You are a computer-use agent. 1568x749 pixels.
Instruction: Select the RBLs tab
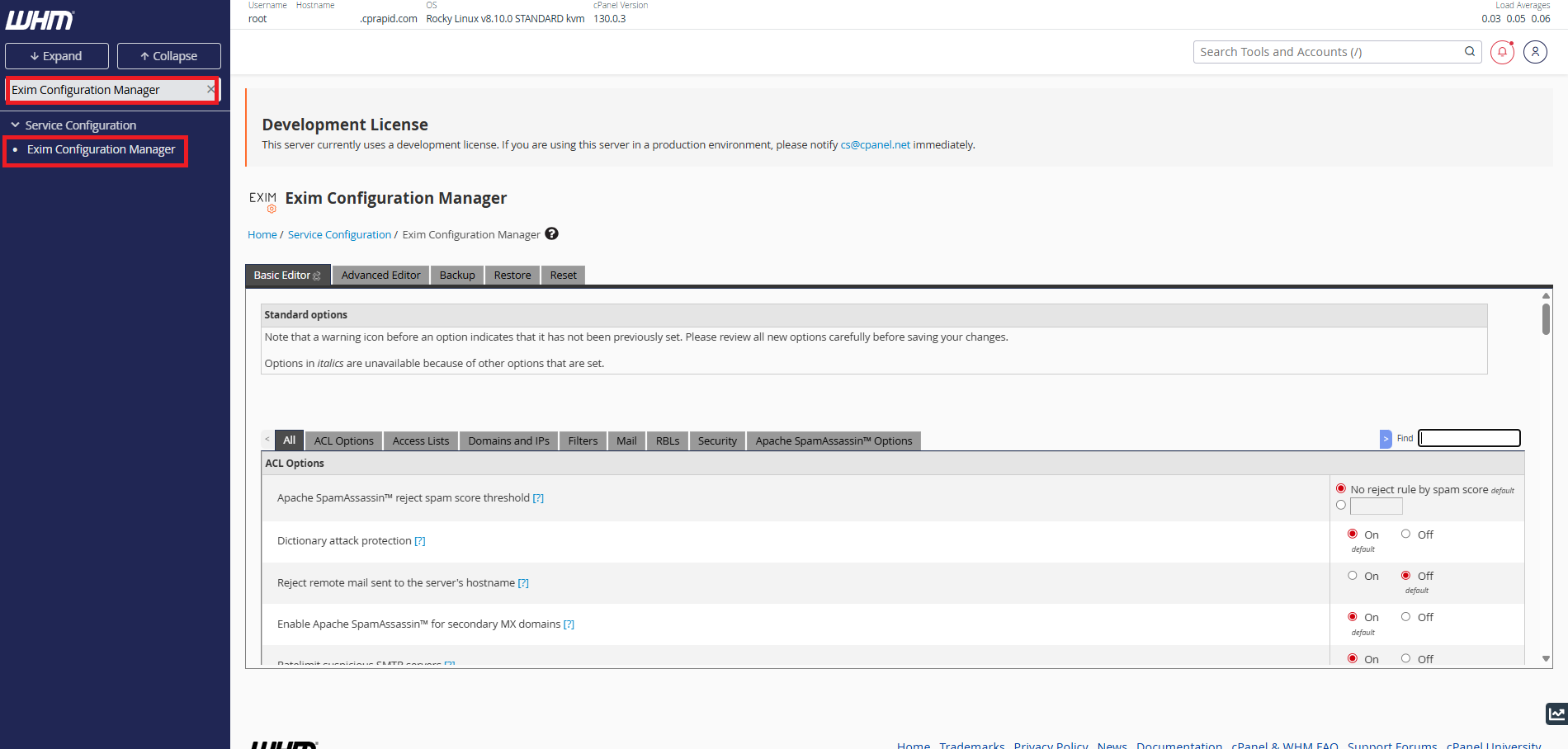pyautogui.click(x=668, y=440)
